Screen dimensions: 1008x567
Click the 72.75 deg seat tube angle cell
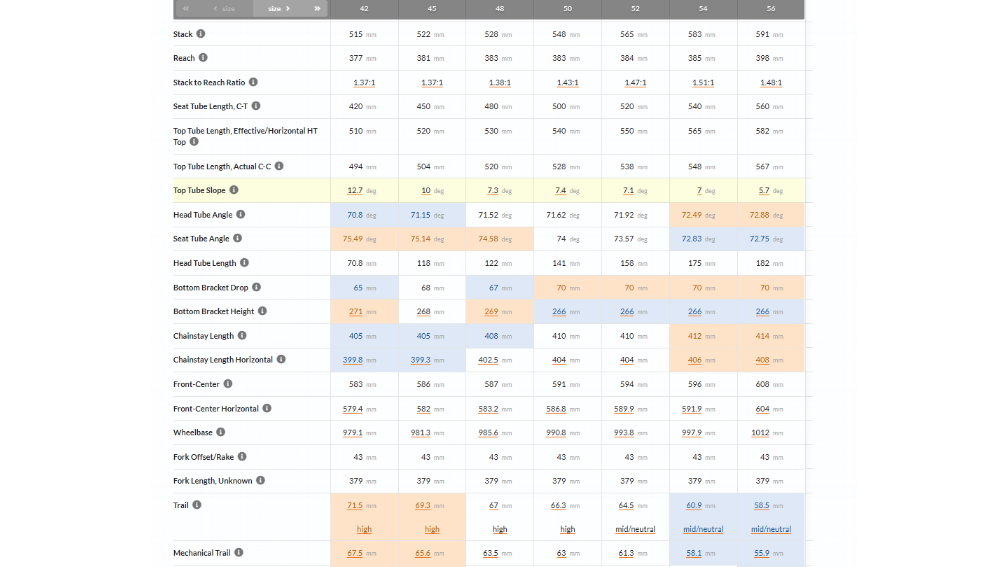tap(771, 238)
